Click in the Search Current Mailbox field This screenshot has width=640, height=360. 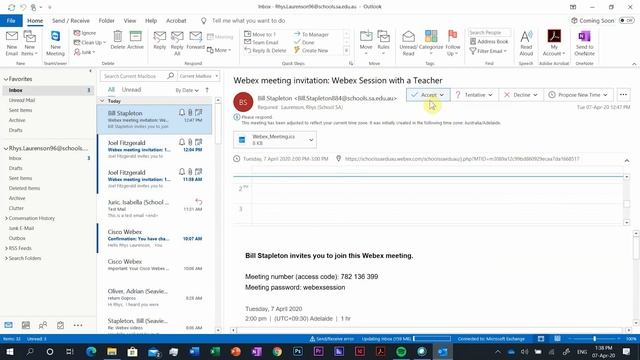coord(135,76)
